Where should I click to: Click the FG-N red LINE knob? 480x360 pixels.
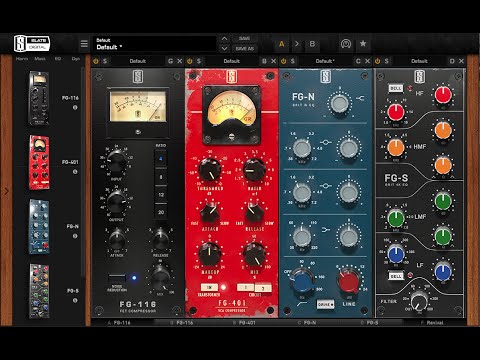(349, 281)
